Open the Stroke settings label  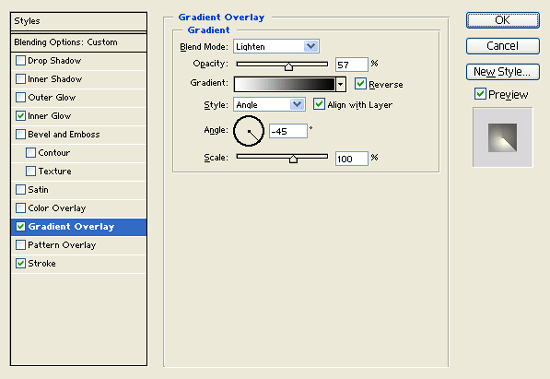(42, 263)
